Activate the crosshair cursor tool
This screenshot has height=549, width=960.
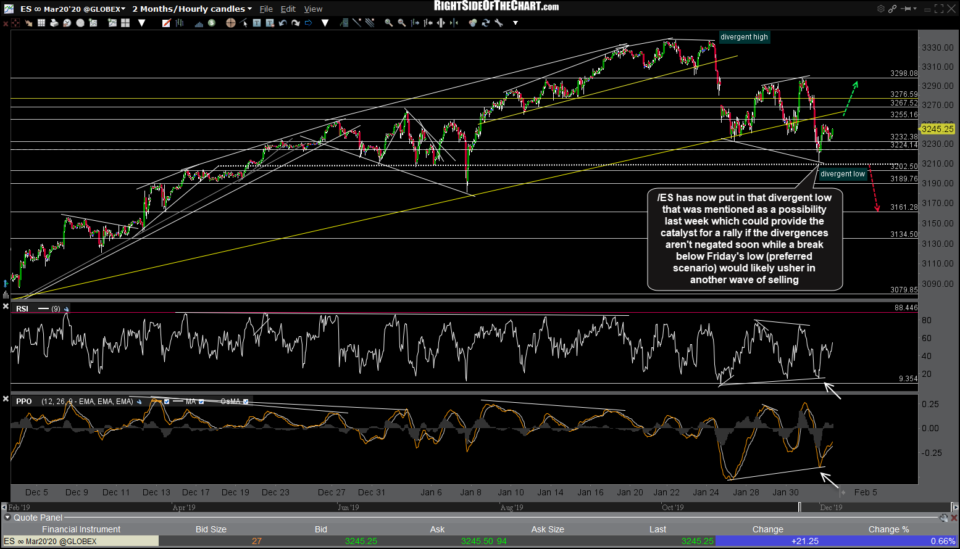coord(231,23)
